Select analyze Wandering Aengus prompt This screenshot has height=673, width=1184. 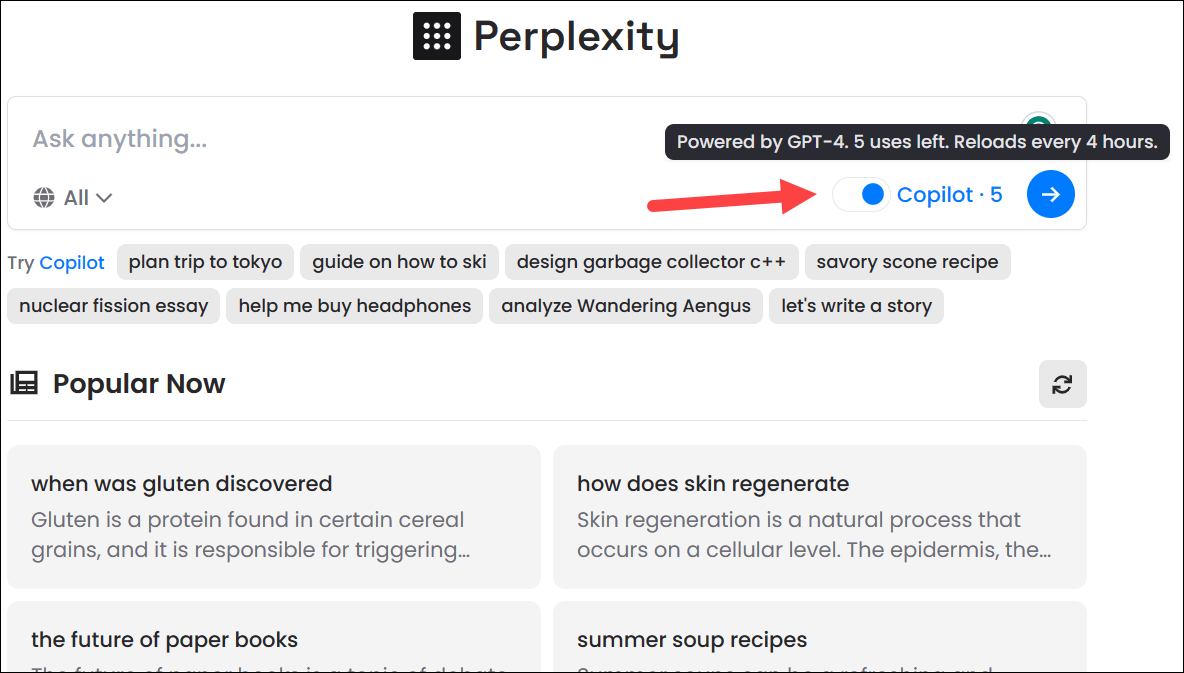pos(626,306)
